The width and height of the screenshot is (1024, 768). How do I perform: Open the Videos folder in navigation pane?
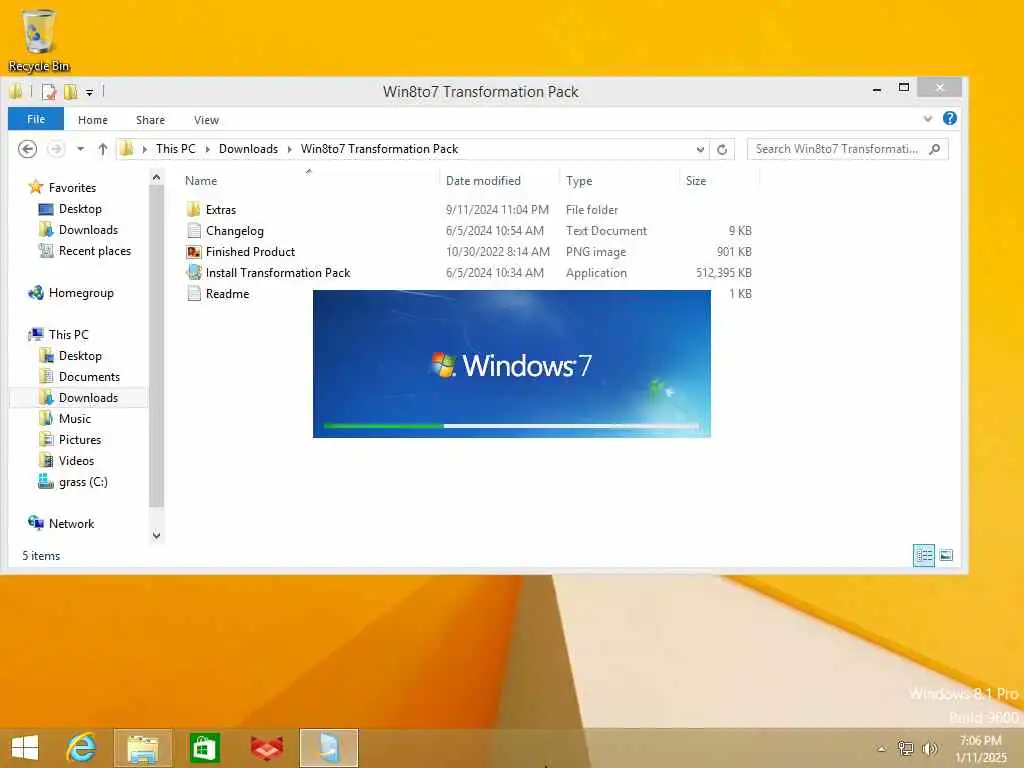click(76, 460)
